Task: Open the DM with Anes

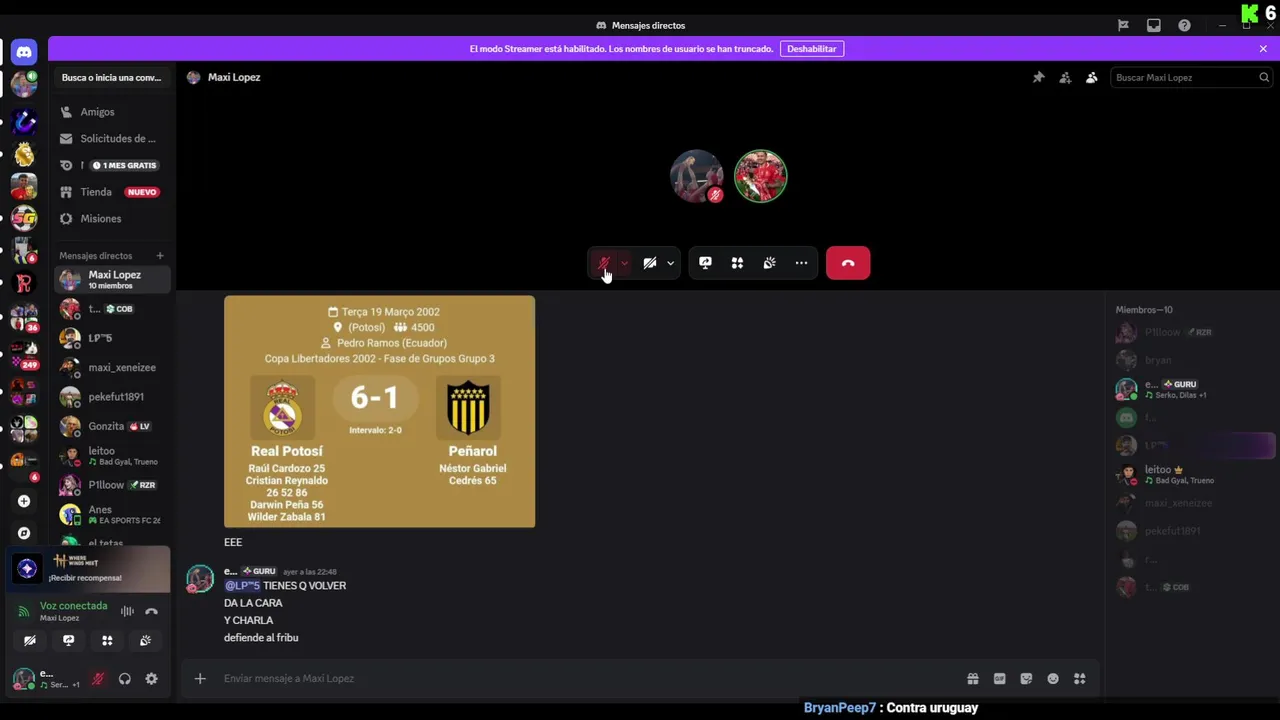Action: click(x=111, y=514)
